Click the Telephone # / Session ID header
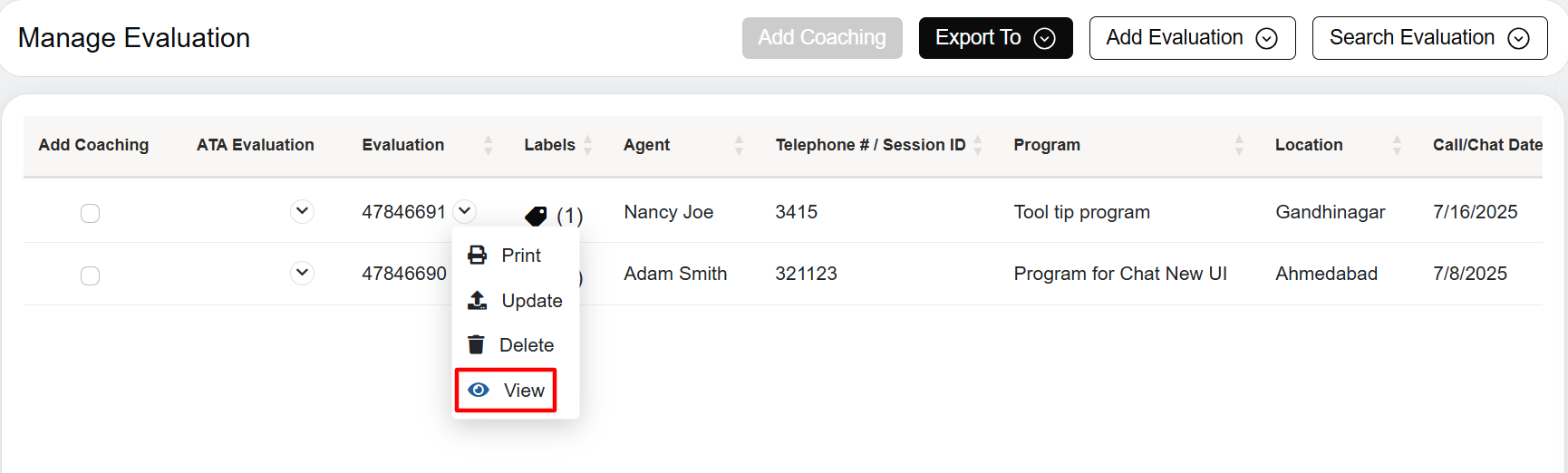1568x473 pixels. coord(870,145)
